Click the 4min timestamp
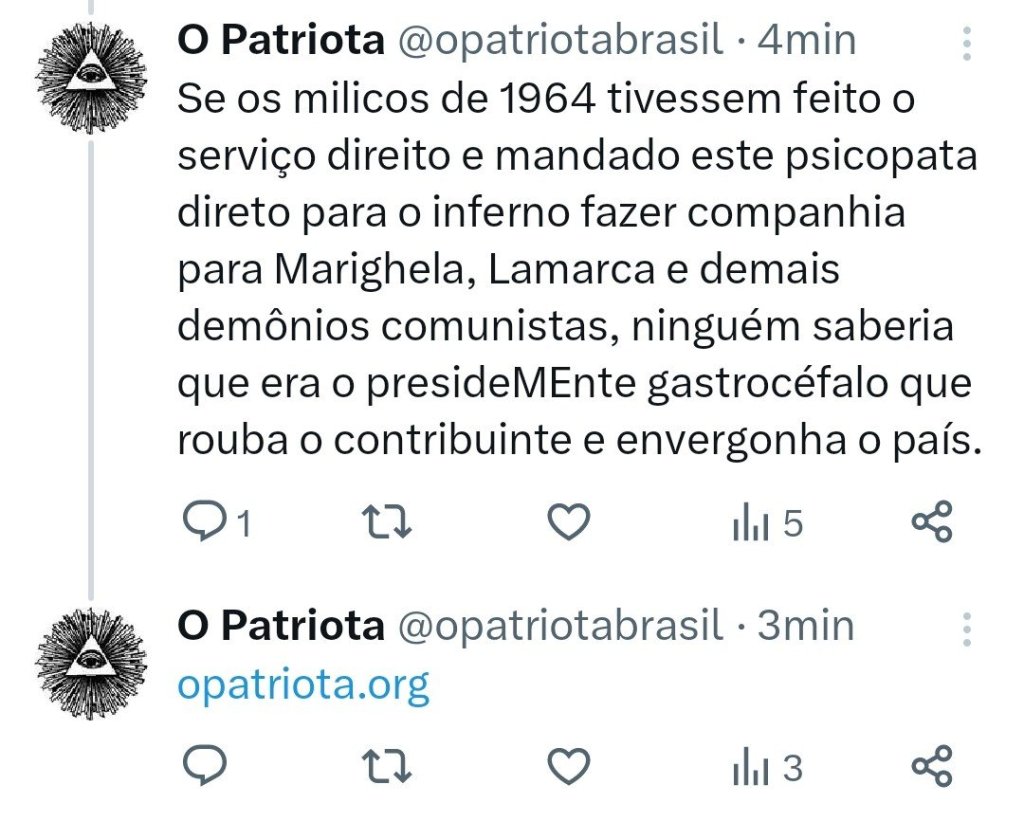Image resolution: width=1024 pixels, height=821 pixels. coord(806,40)
